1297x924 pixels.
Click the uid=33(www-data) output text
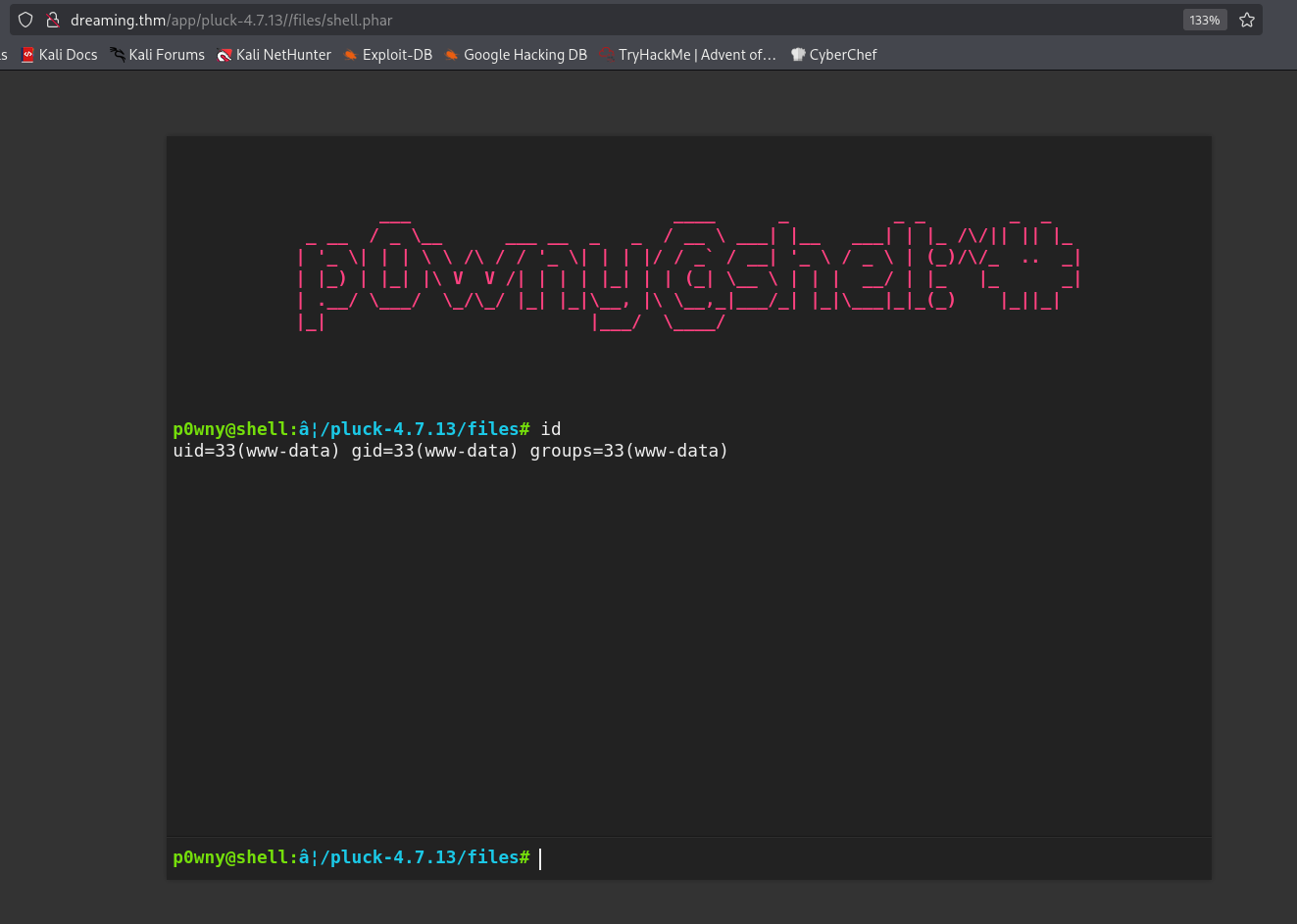(449, 450)
